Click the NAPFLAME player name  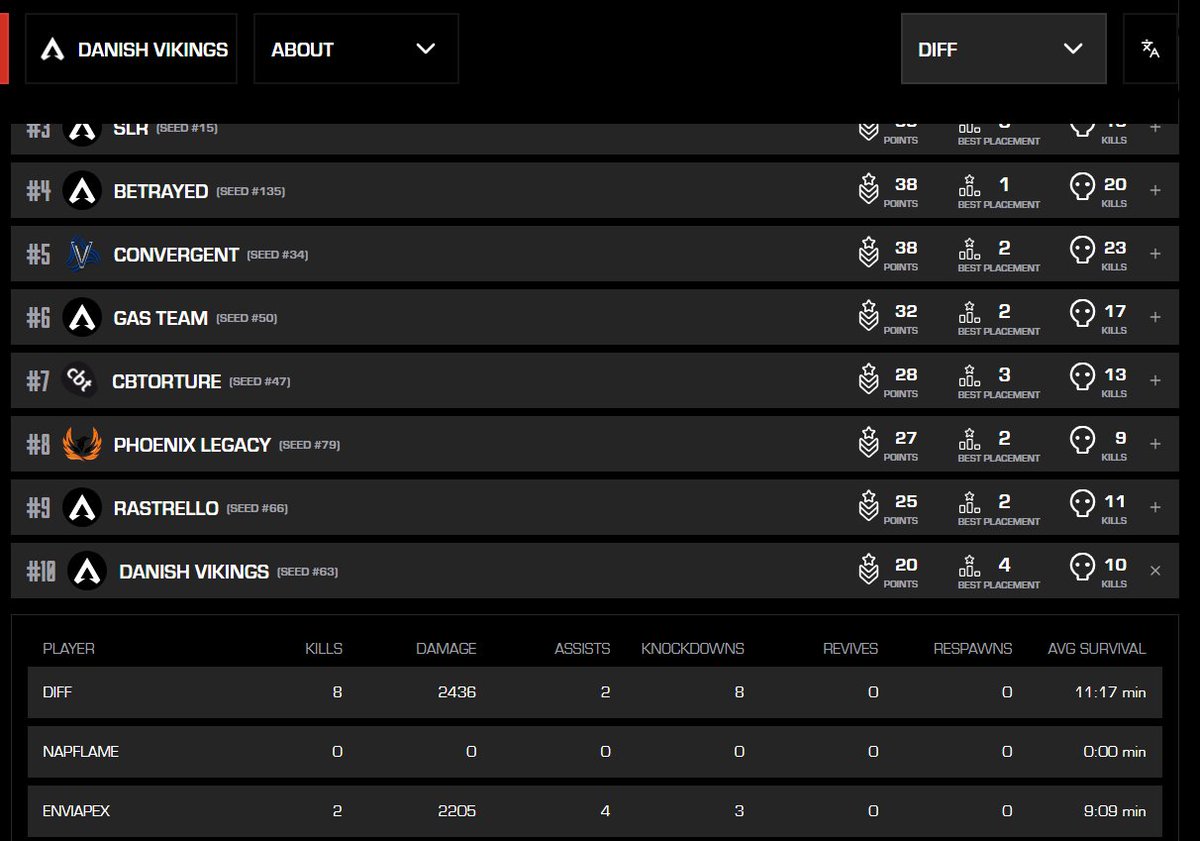(x=81, y=751)
